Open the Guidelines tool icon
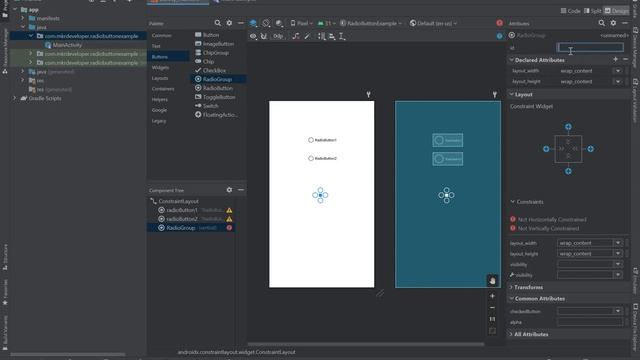The width and height of the screenshot is (640, 360). coord(342,36)
